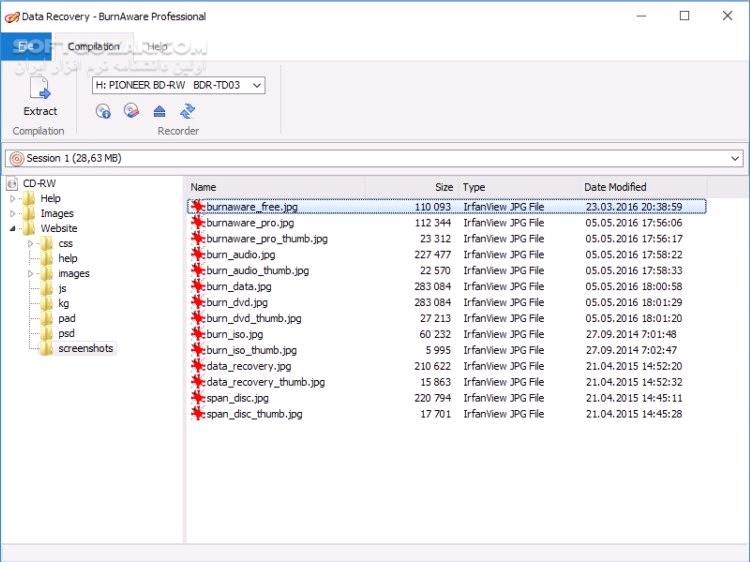Select the CD-RW root disc icon
Image resolution: width=750 pixels, height=562 pixels.
[12, 183]
